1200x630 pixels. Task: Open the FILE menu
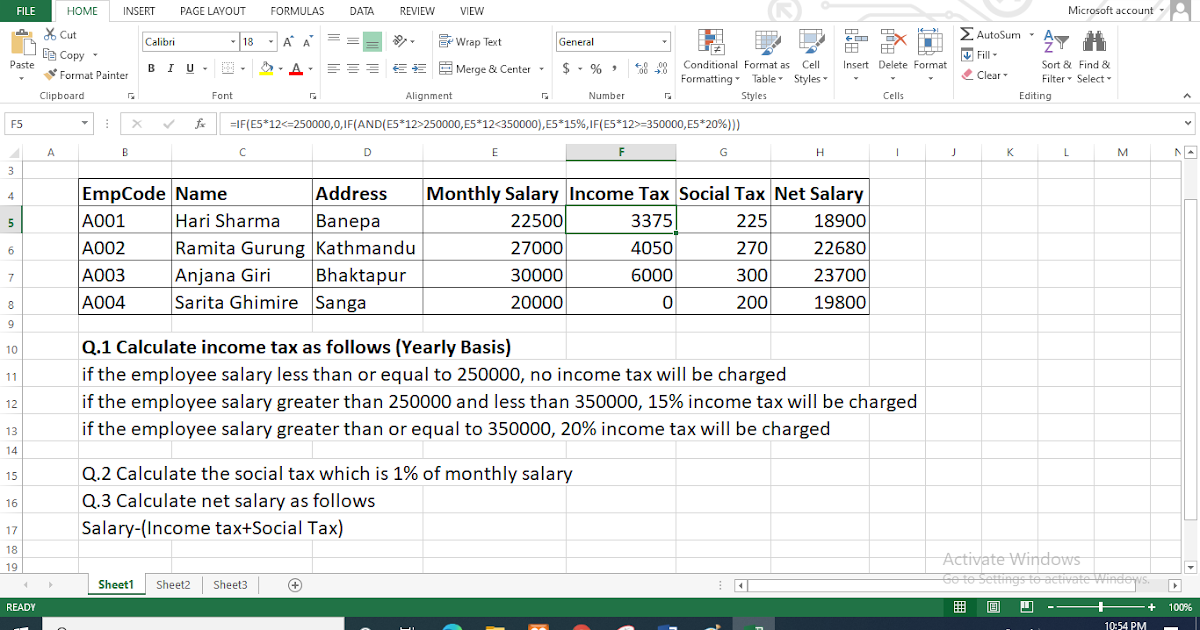25,11
